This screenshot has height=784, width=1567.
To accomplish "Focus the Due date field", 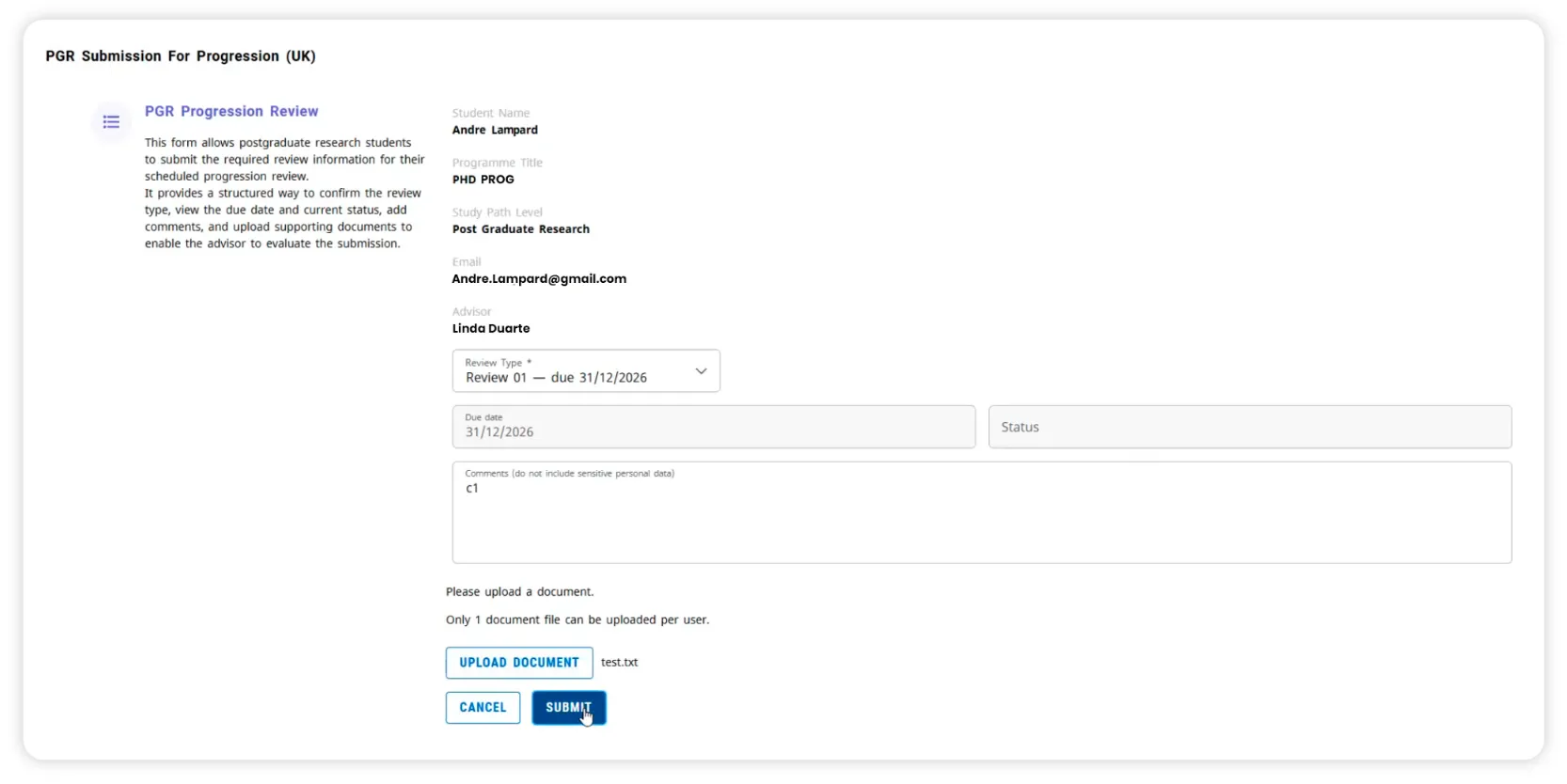I will click(713, 427).
